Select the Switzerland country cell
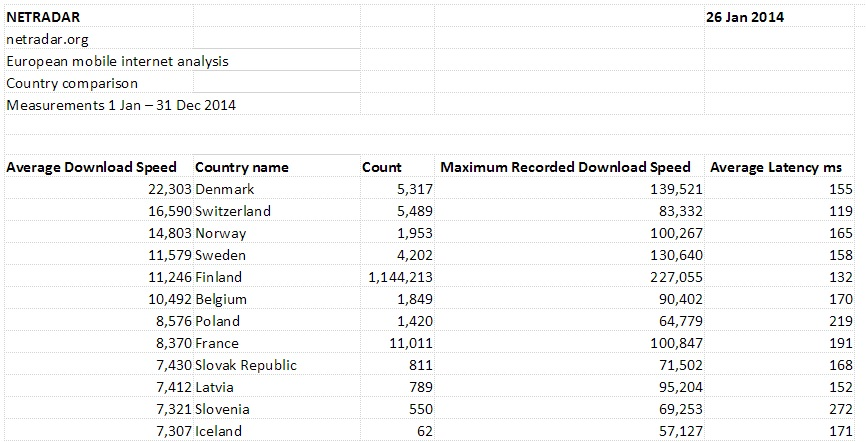The image size is (866, 442). [233, 211]
